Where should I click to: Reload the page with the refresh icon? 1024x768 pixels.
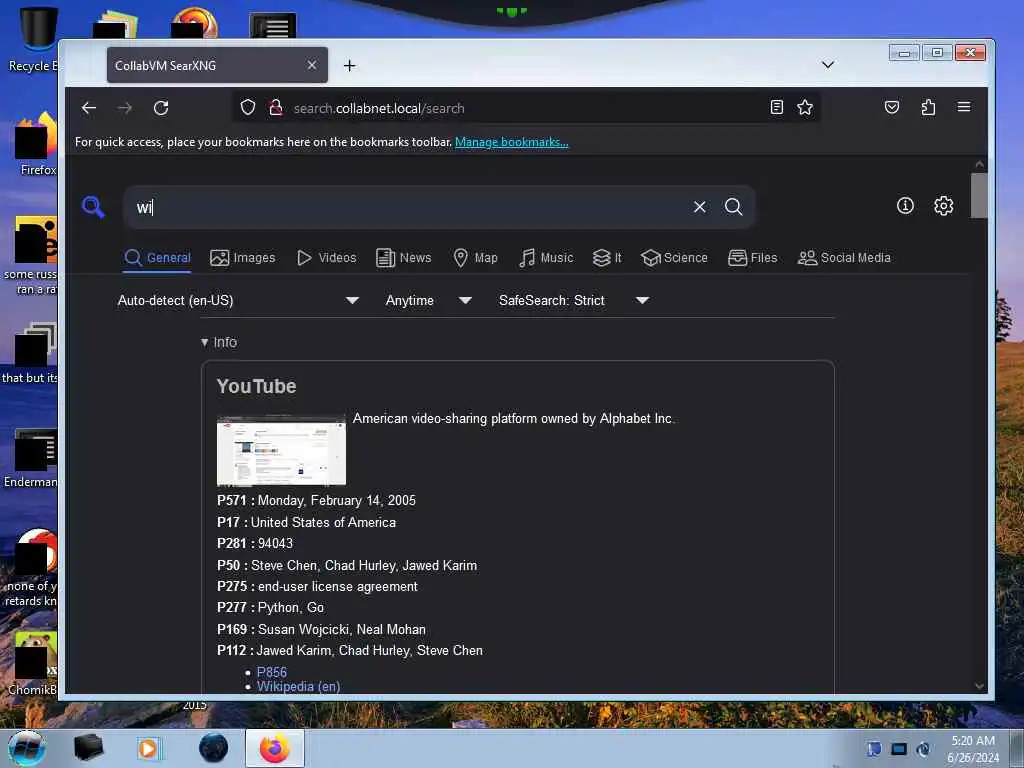[x=161, y=108]
